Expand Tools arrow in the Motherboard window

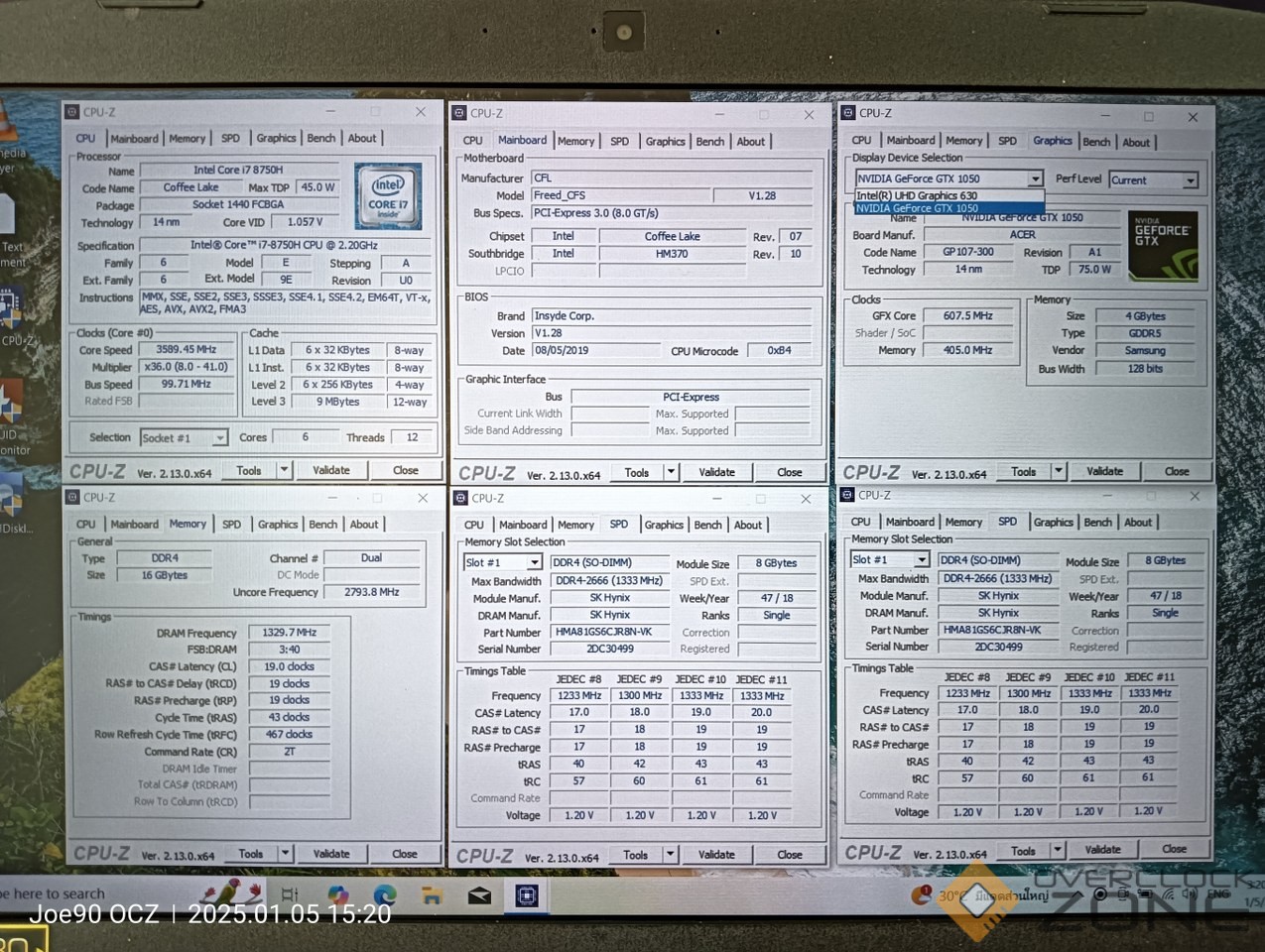click(671, 473)
